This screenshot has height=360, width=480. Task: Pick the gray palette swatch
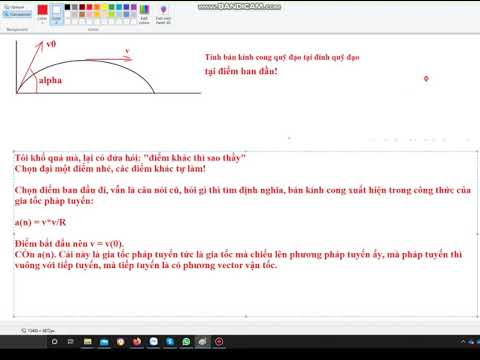pyautogui.click(x=75, y=7)
